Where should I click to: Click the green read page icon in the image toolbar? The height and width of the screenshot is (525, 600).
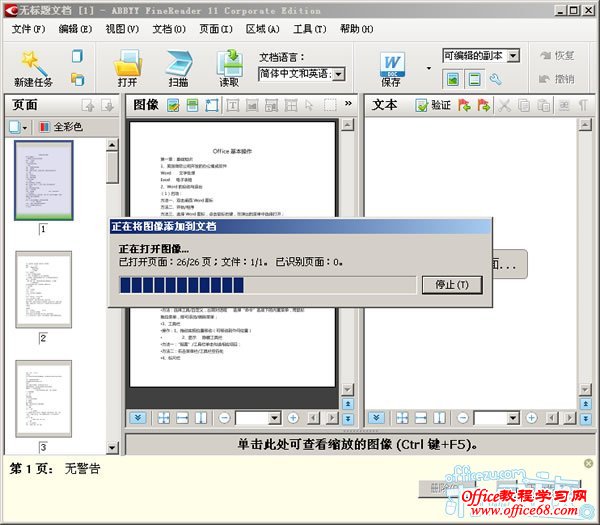(192, 105)
